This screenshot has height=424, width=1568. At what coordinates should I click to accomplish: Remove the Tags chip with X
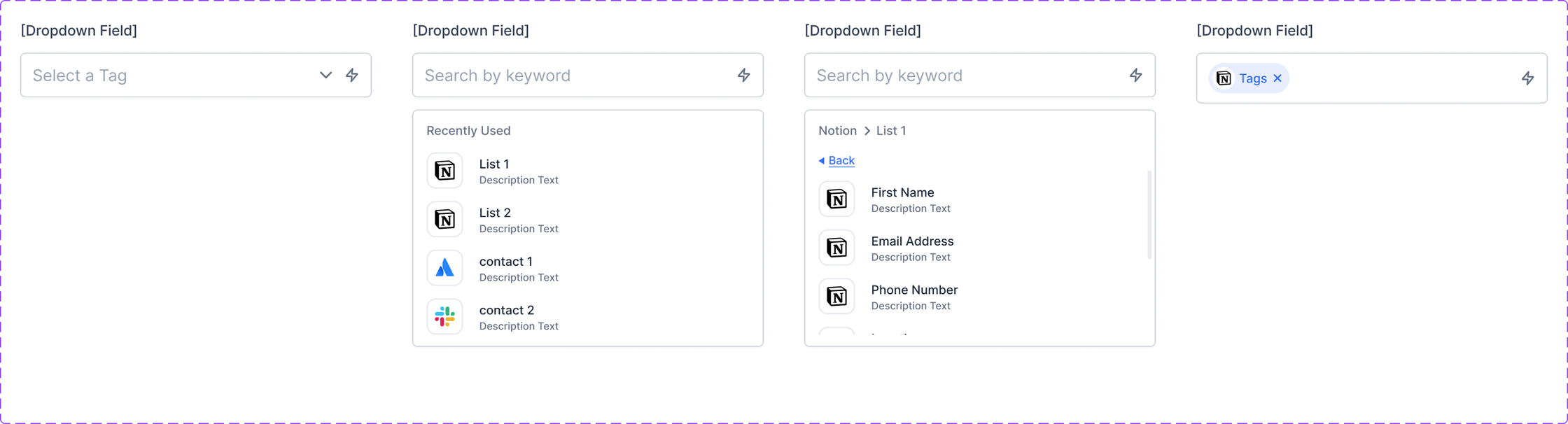[x=1277, y=78]
